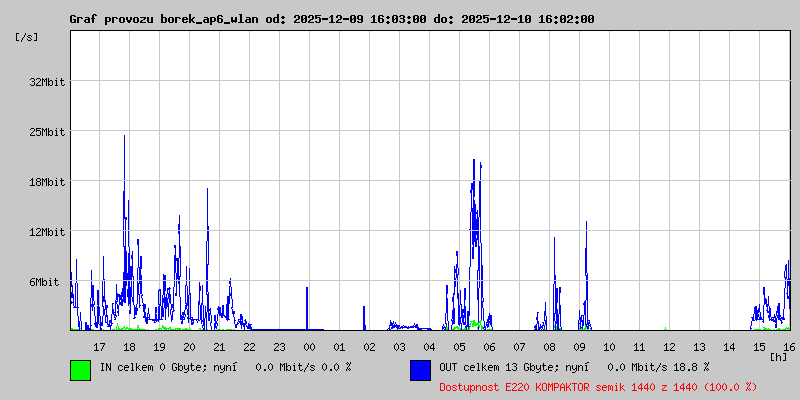Click hour label 05 on x-axis
Screen dimensions: 800x400
(x=459, y=347)
